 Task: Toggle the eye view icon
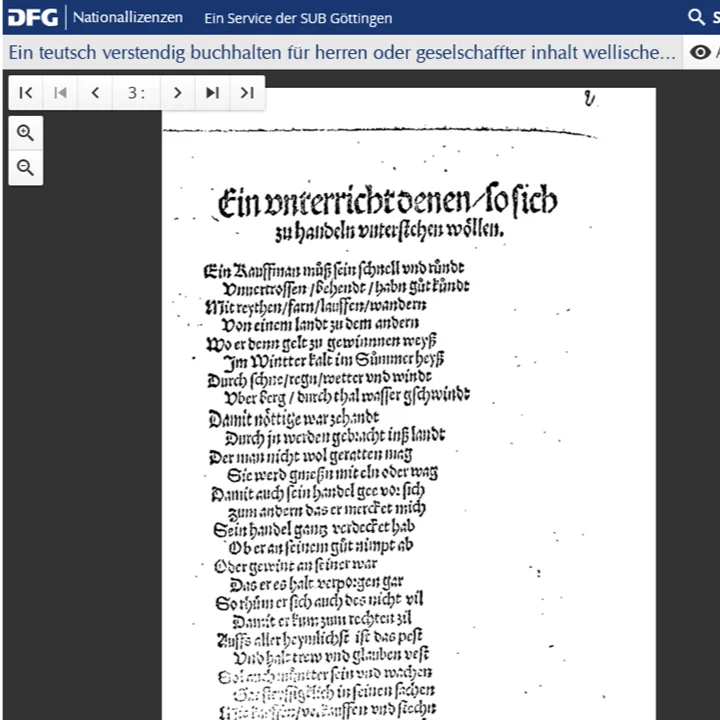tap(700, 52)
